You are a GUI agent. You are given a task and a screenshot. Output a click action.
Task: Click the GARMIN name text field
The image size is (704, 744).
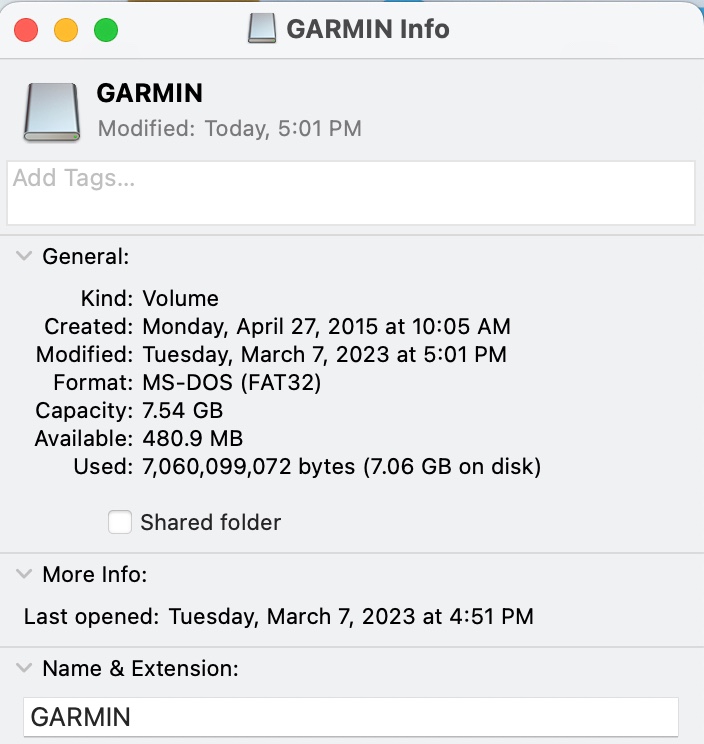351,717
